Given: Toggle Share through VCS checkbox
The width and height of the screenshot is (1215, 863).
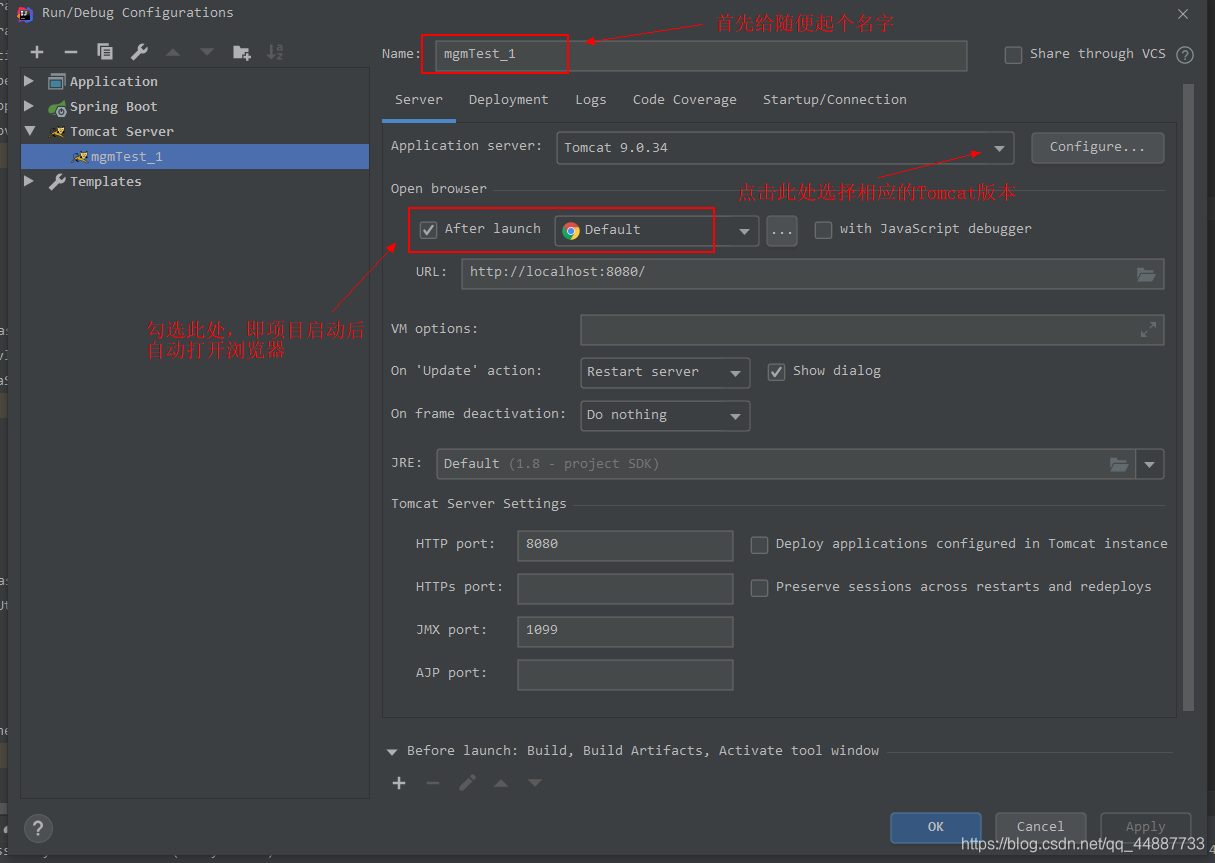Looking at the screenshot, I should [x=1013, y=55].
